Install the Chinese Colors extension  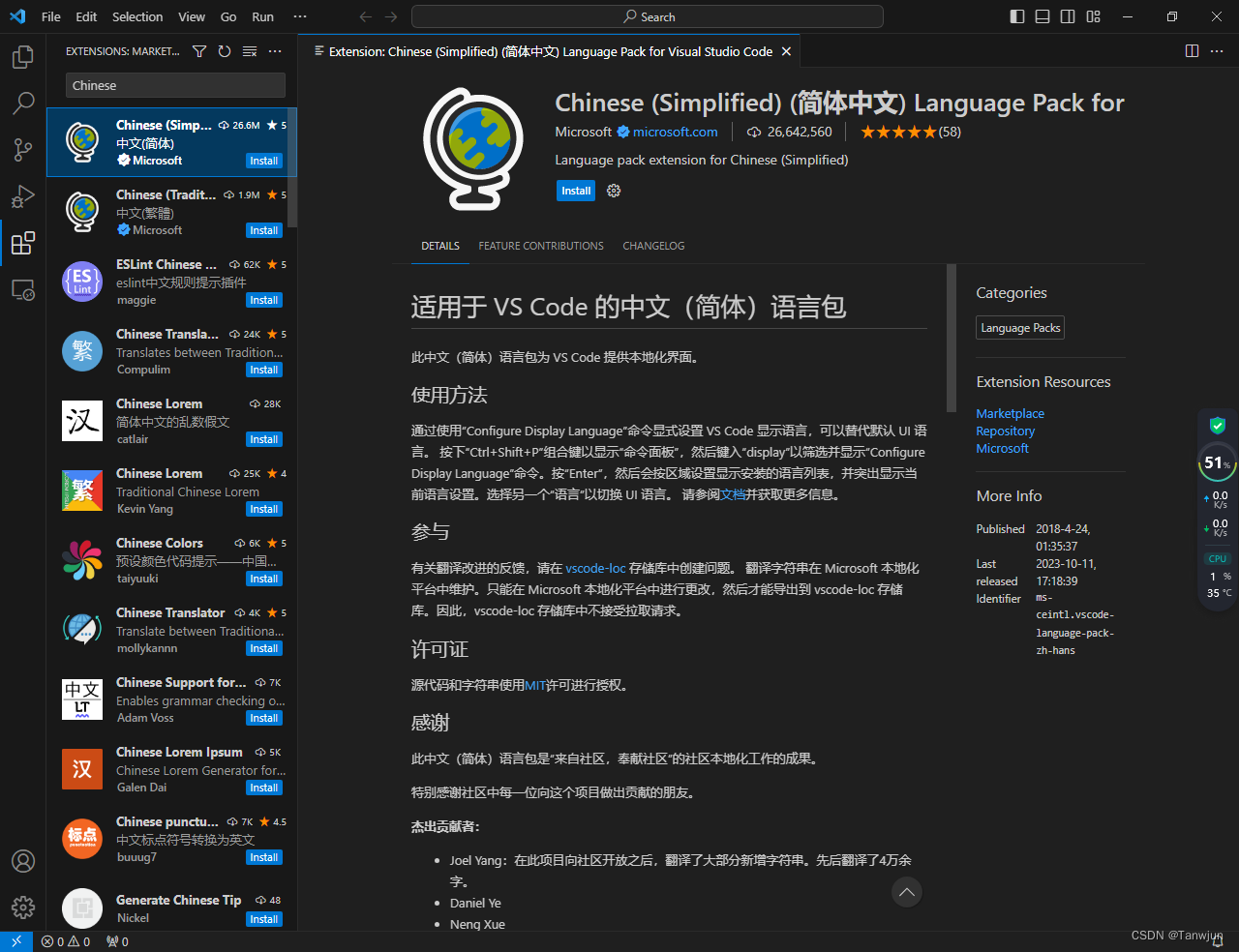pyautogui.click(x=264, y=579)
